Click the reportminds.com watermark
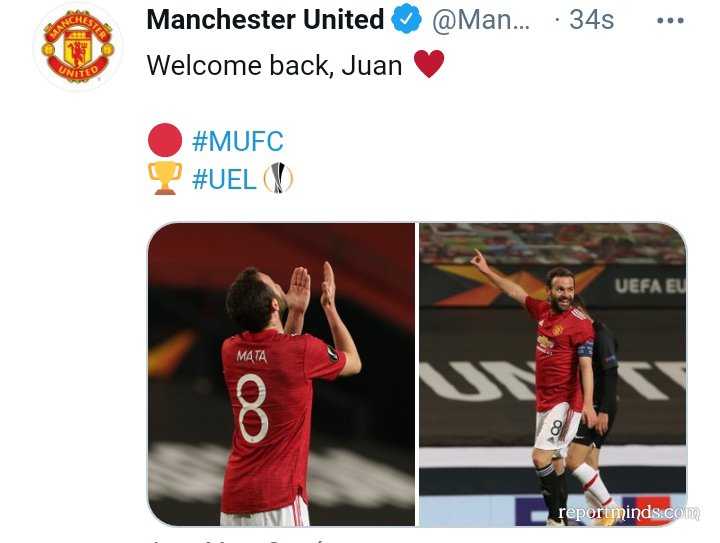Screen dimensions: 720x543 pyautogui.click(x=629, y=512)
